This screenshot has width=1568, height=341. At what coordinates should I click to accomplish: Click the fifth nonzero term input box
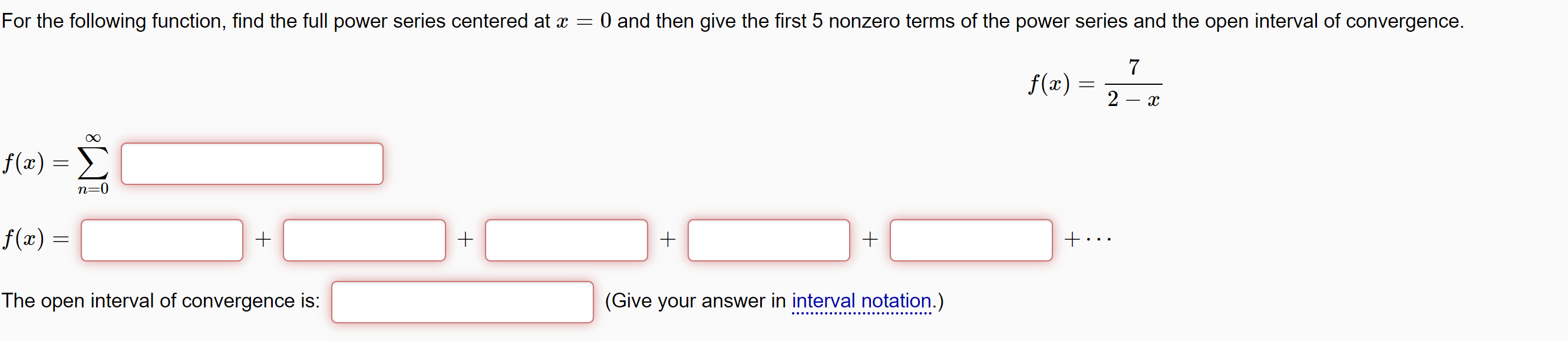tap(970, 241)
